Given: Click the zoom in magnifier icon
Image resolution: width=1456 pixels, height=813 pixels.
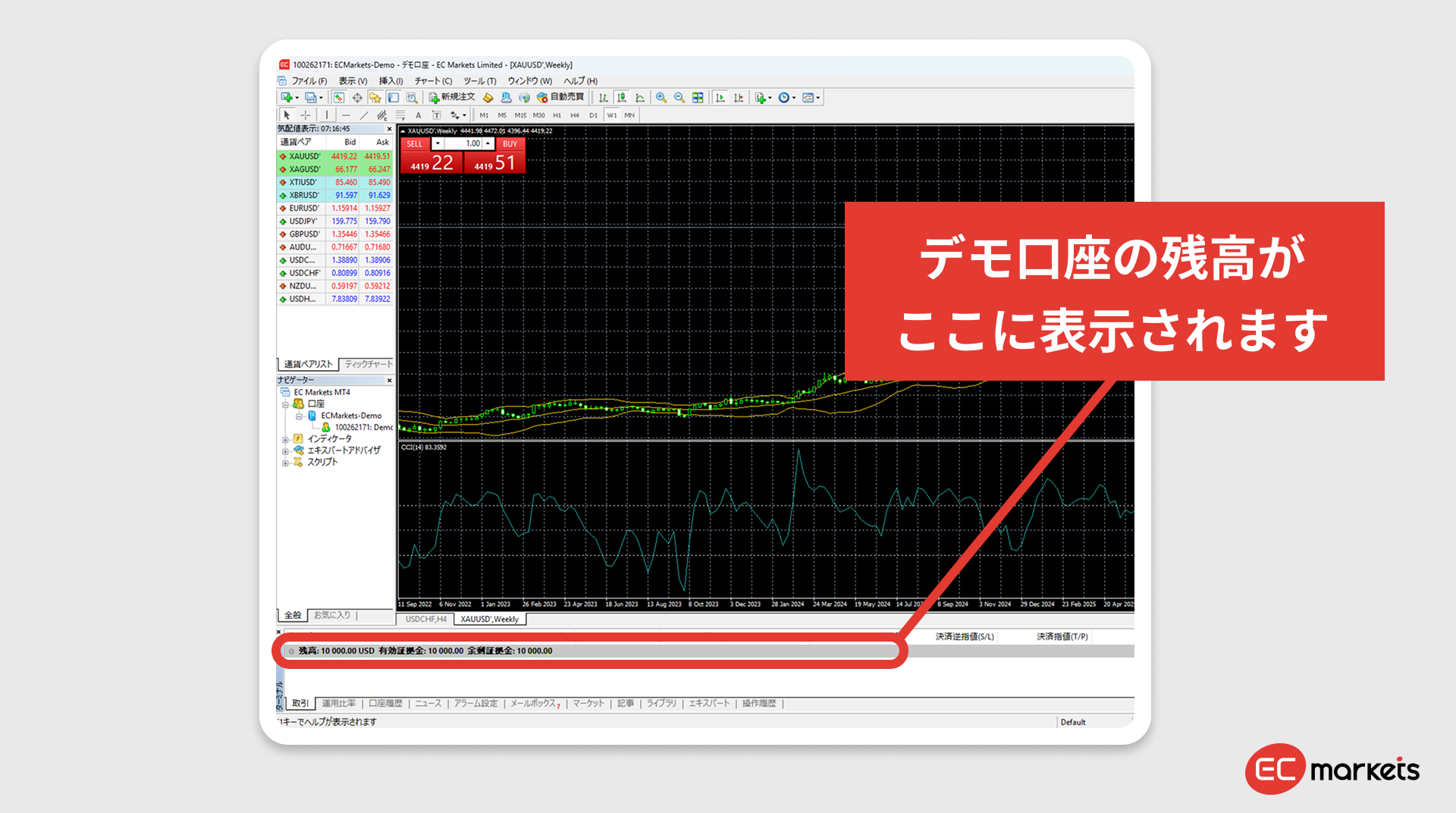Looking at the screenshot, I should (x=661, y=97).
